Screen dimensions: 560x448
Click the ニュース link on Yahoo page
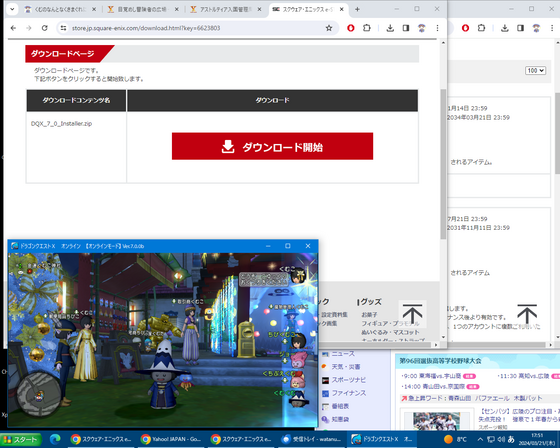tap(343, 354)
